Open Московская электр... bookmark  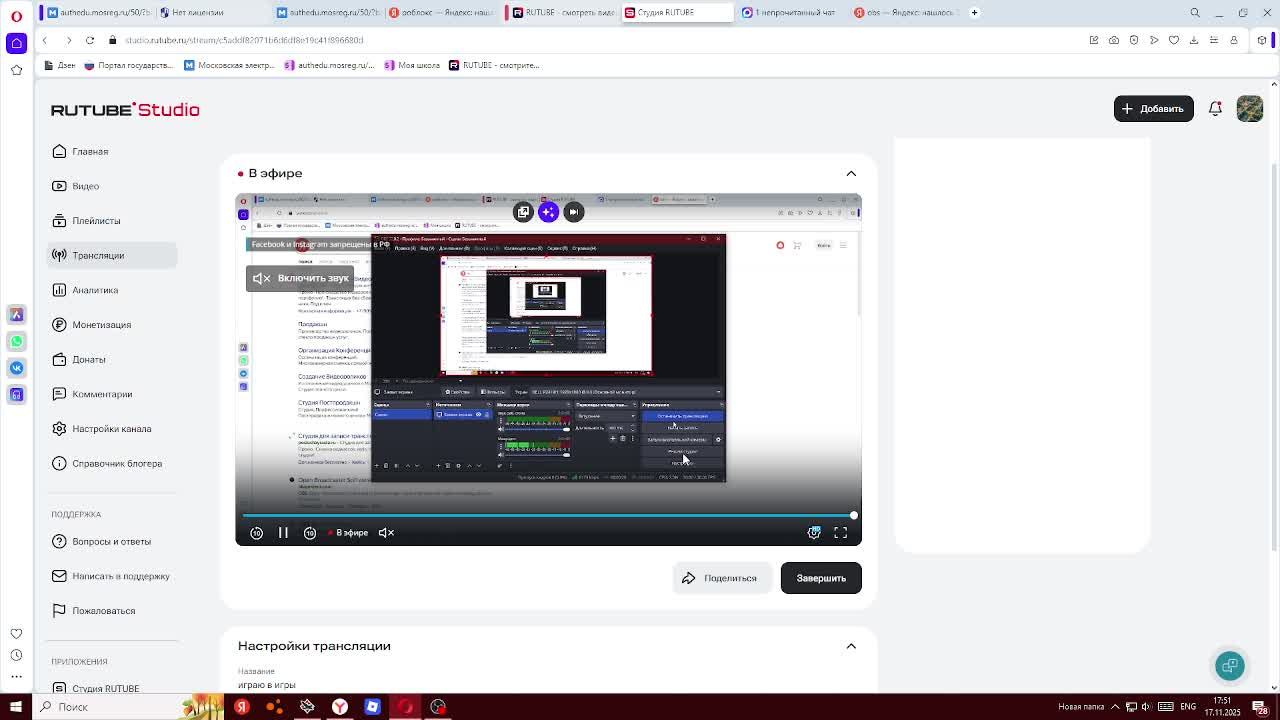(x=229, y=65)
